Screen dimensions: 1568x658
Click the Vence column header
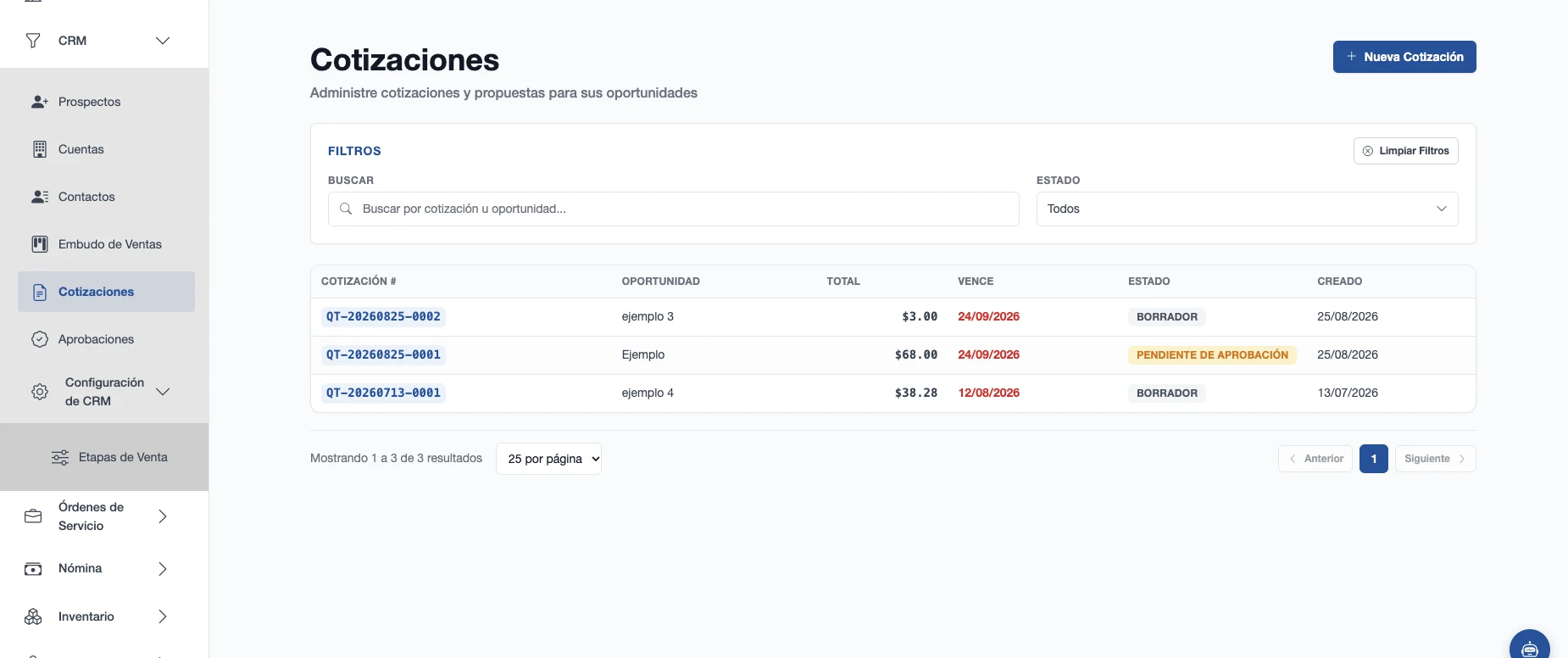coord(976,282)
